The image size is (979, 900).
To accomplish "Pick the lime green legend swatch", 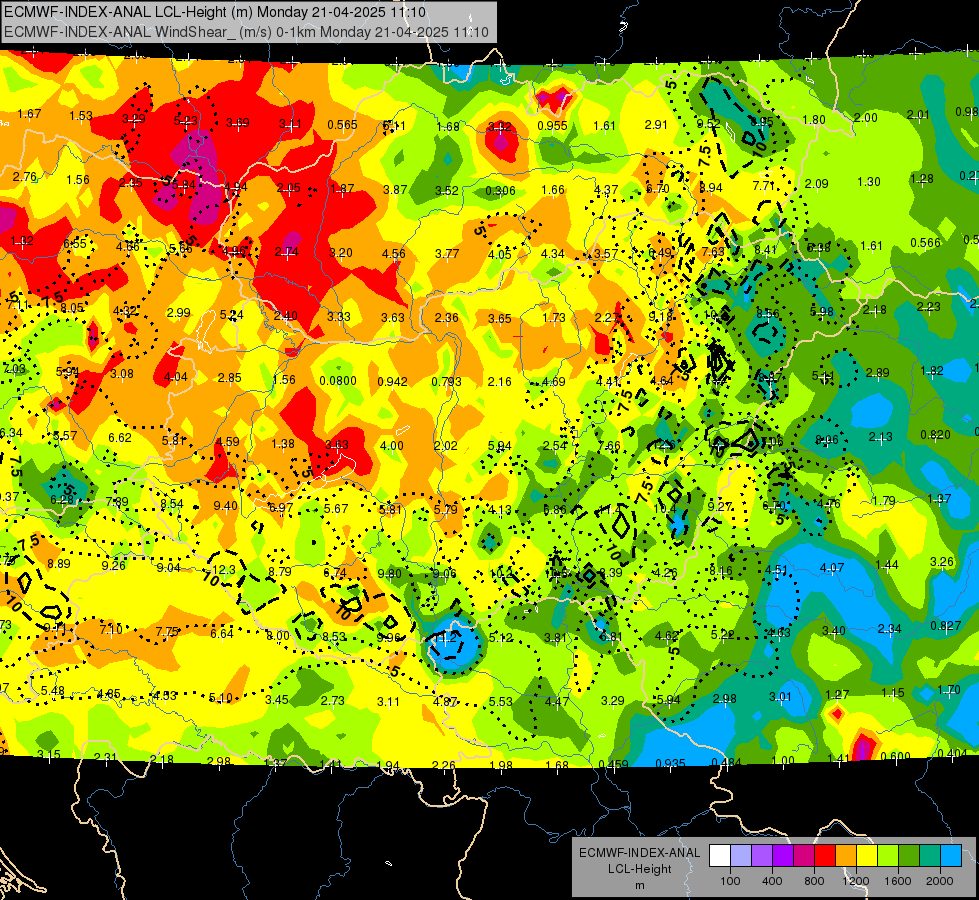I will click(x=888, y=856).
